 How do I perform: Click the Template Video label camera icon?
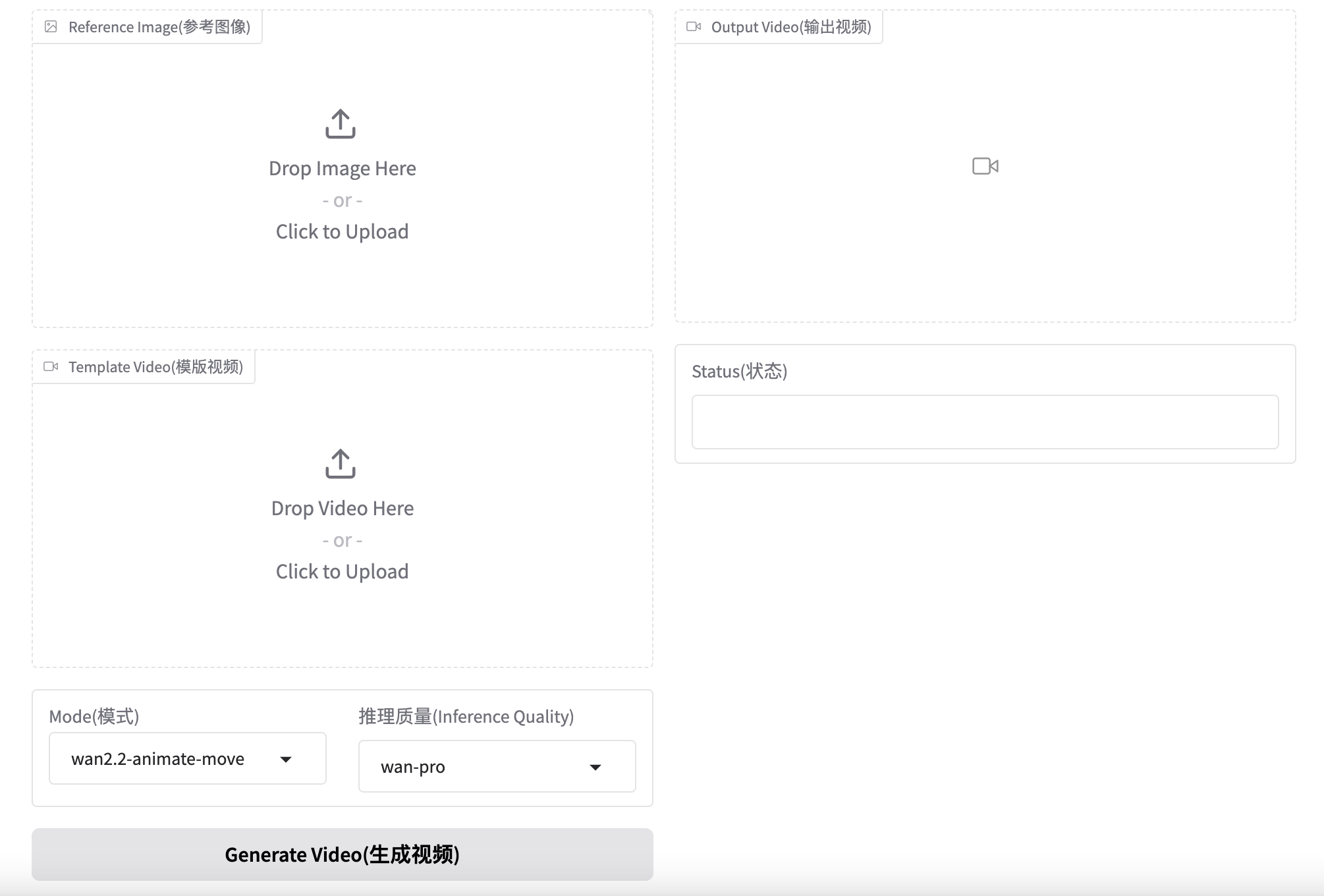pos(51,367)
